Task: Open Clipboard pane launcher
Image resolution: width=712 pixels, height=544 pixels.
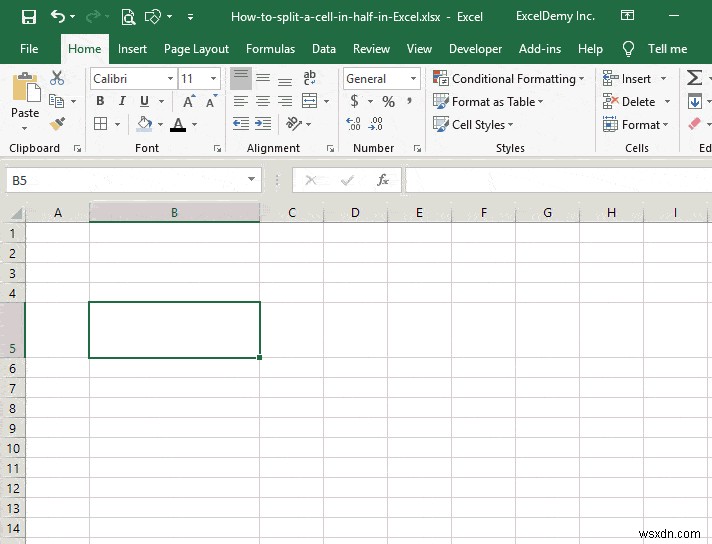Action: pyautogui.click(x=78, y=148)
